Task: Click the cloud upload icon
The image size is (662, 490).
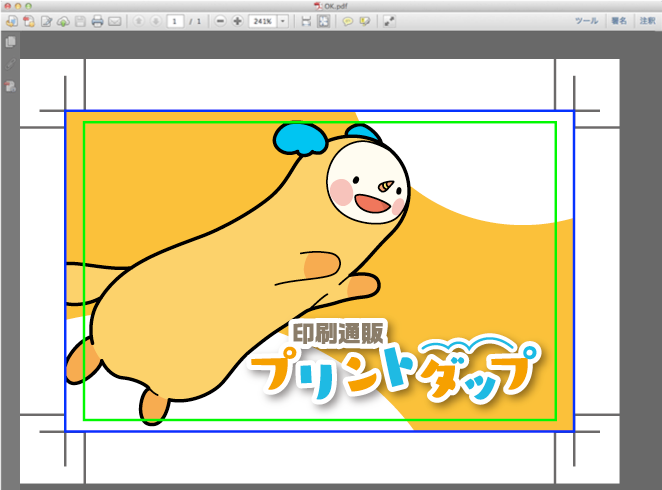Action: [x=63, y=21]
